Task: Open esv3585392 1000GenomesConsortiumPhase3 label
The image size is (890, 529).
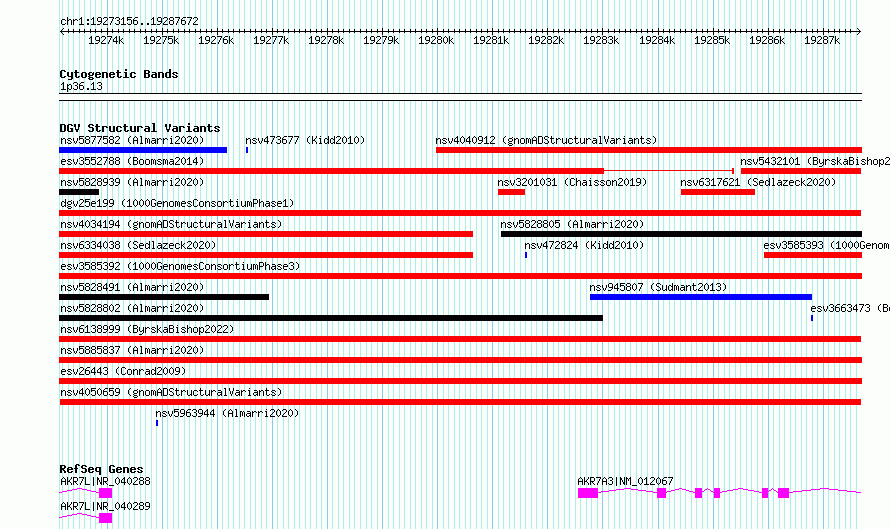Action: point(180,266)
